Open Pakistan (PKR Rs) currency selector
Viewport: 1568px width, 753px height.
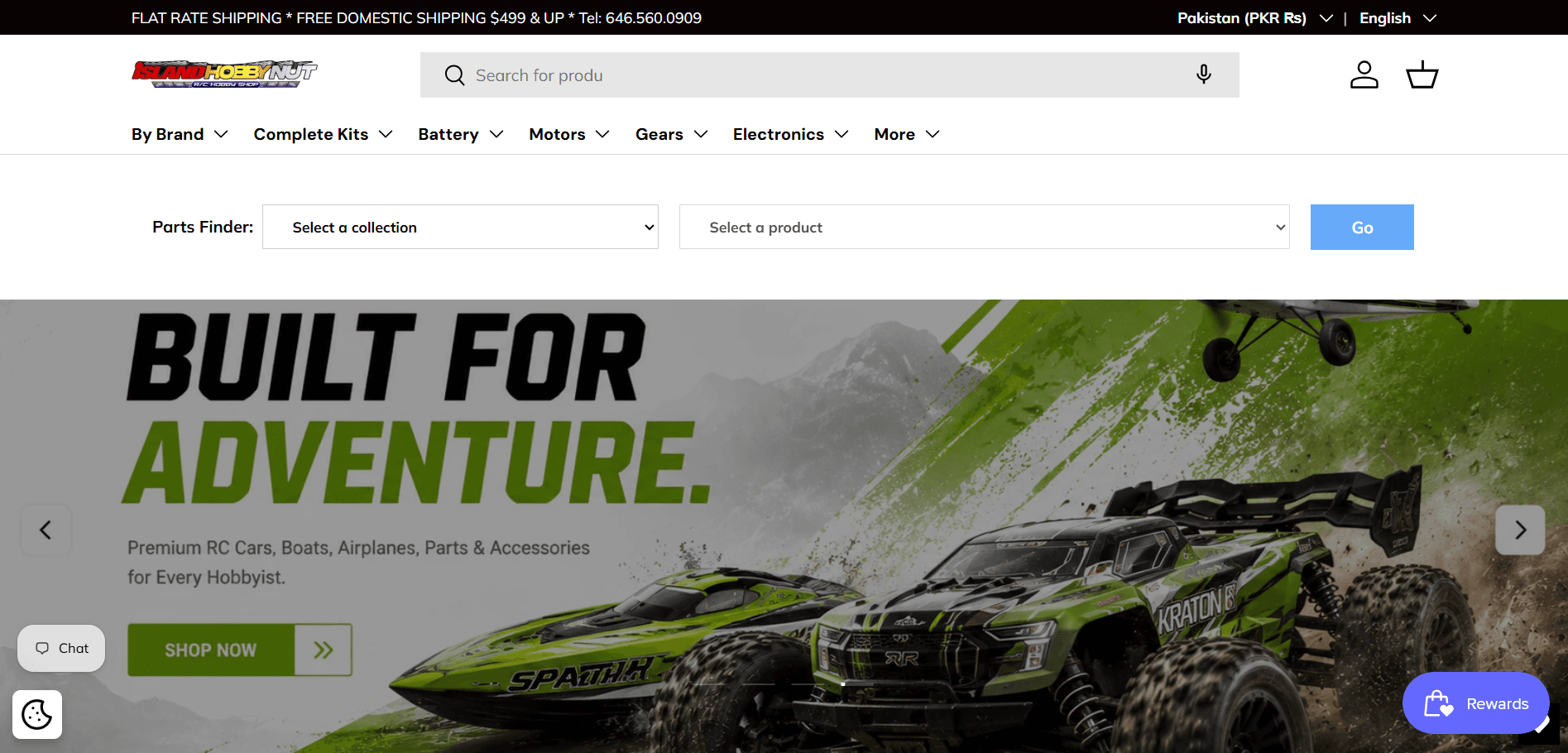pyautogui.click(x=1254, y=18)
